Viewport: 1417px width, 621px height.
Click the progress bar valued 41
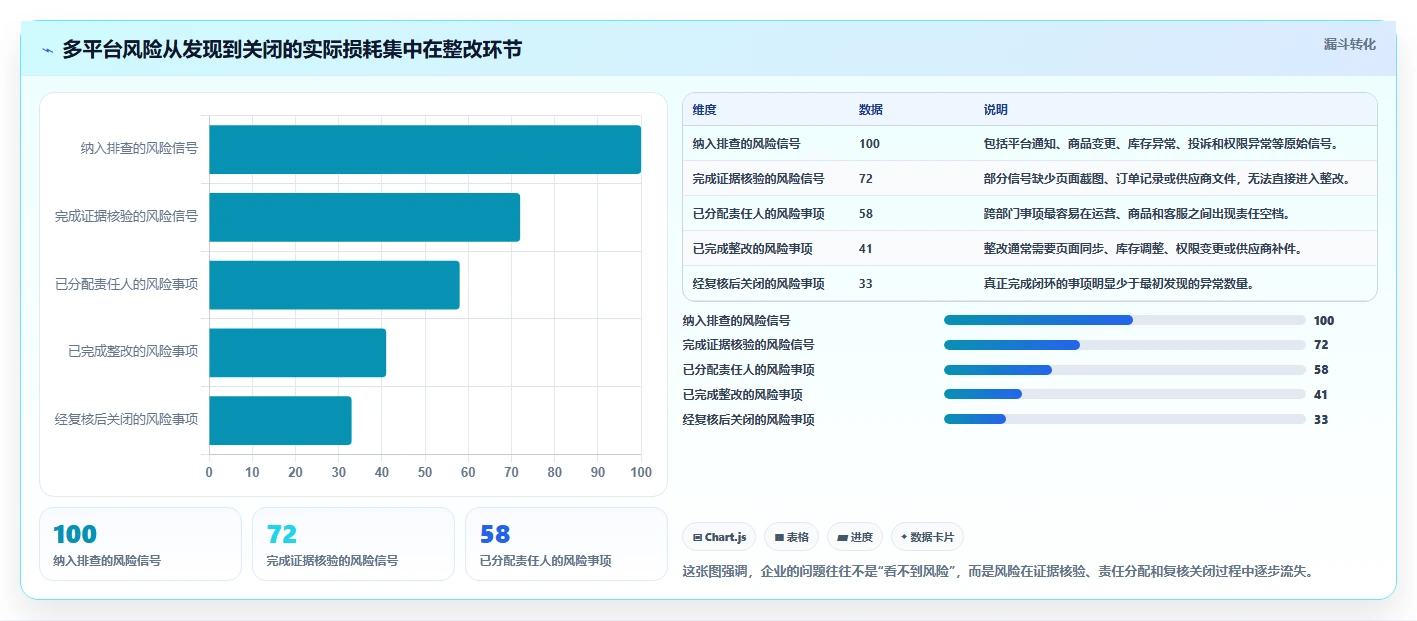point(1125,395)
